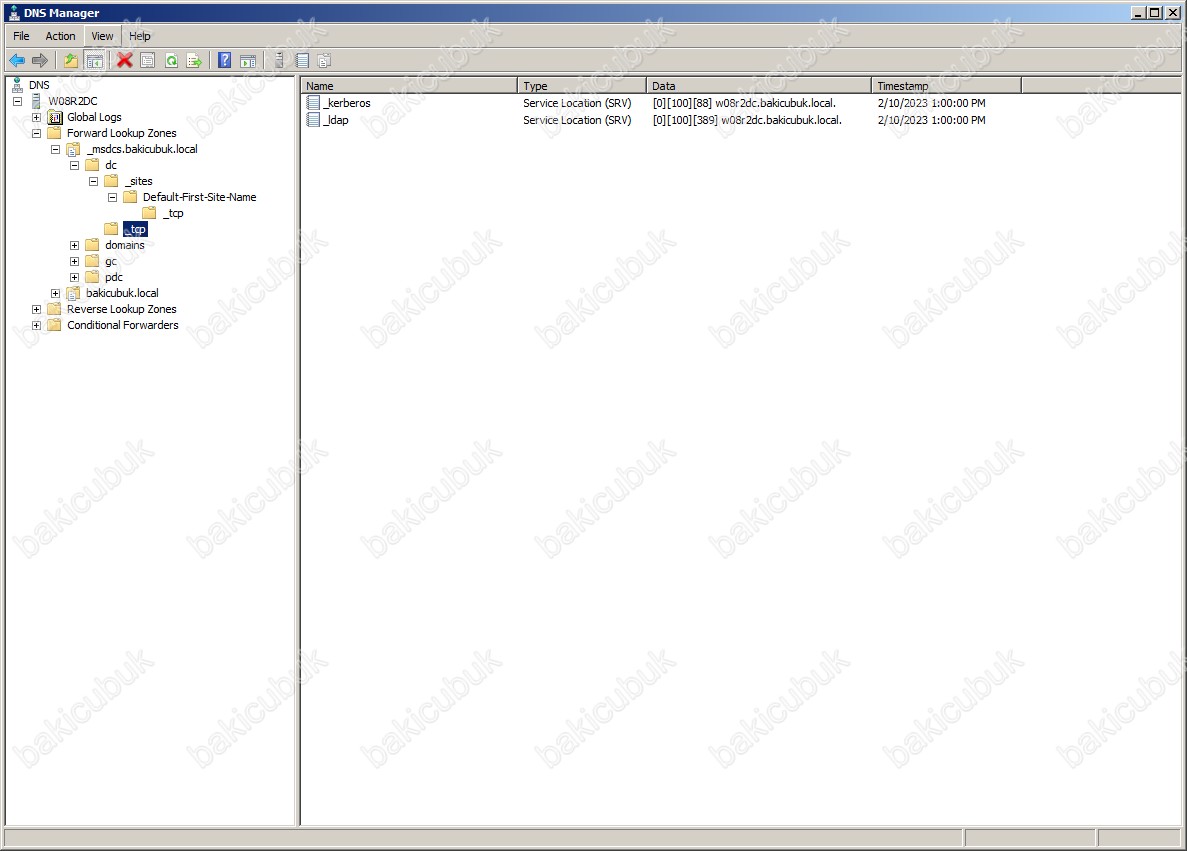Click the red X Delete icon
The image size is (1187, 851).
point(125,61)
